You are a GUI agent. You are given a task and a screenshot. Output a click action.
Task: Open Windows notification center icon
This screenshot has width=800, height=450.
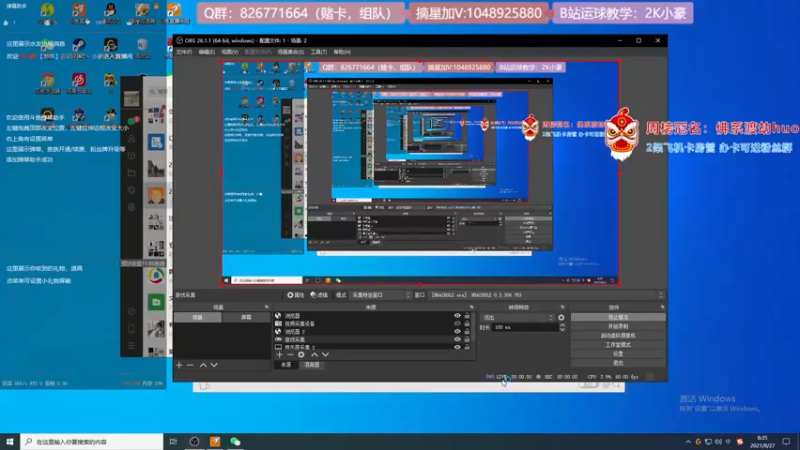(x=786, y=442)
